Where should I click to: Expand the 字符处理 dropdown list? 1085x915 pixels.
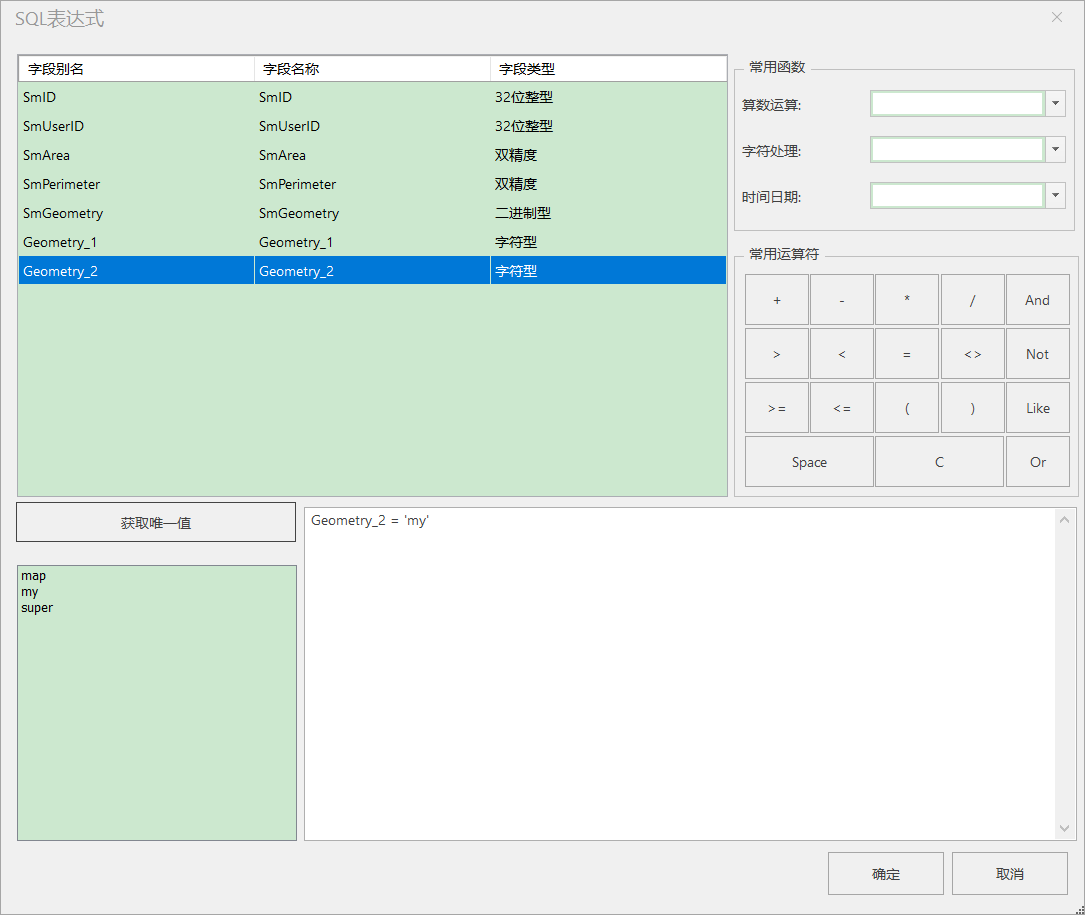[x=1055, y=150]
